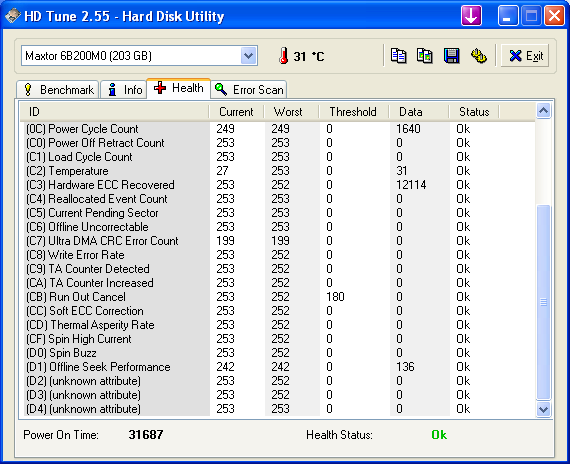Switch to the Benchmark tab
The width and height of the screenshot is (570, 464).
click(57, 89)
